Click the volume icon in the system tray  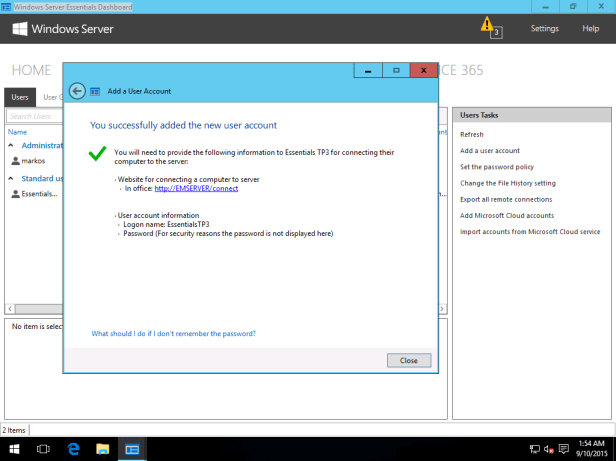[x=549, y=451]
